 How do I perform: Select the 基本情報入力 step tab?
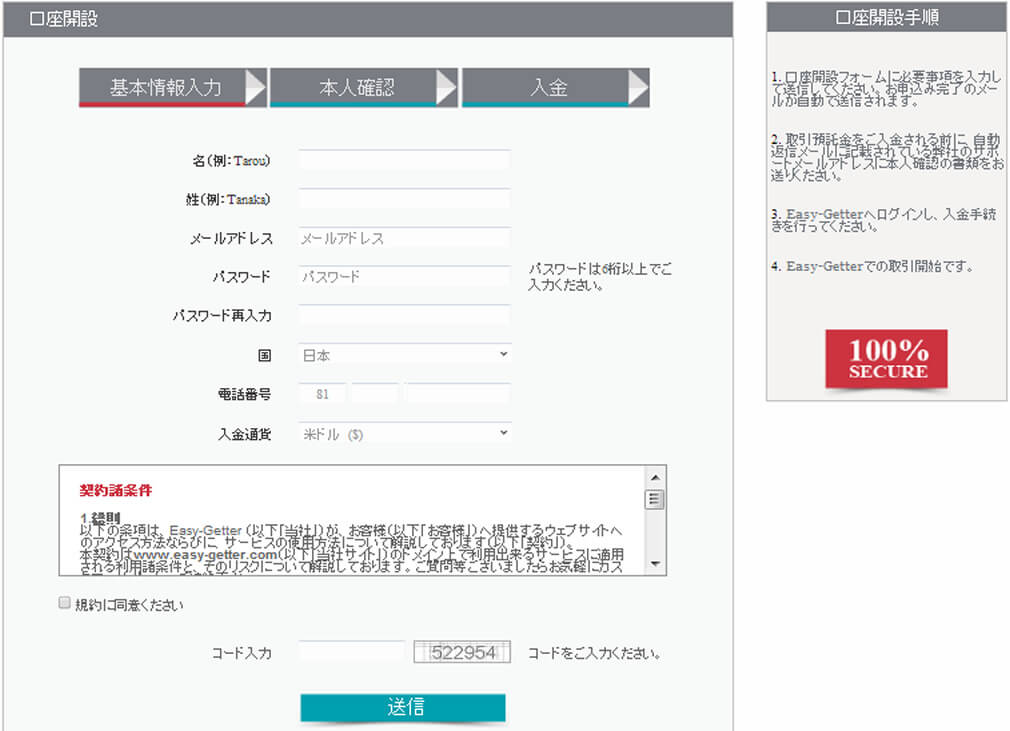coord(173,88)
